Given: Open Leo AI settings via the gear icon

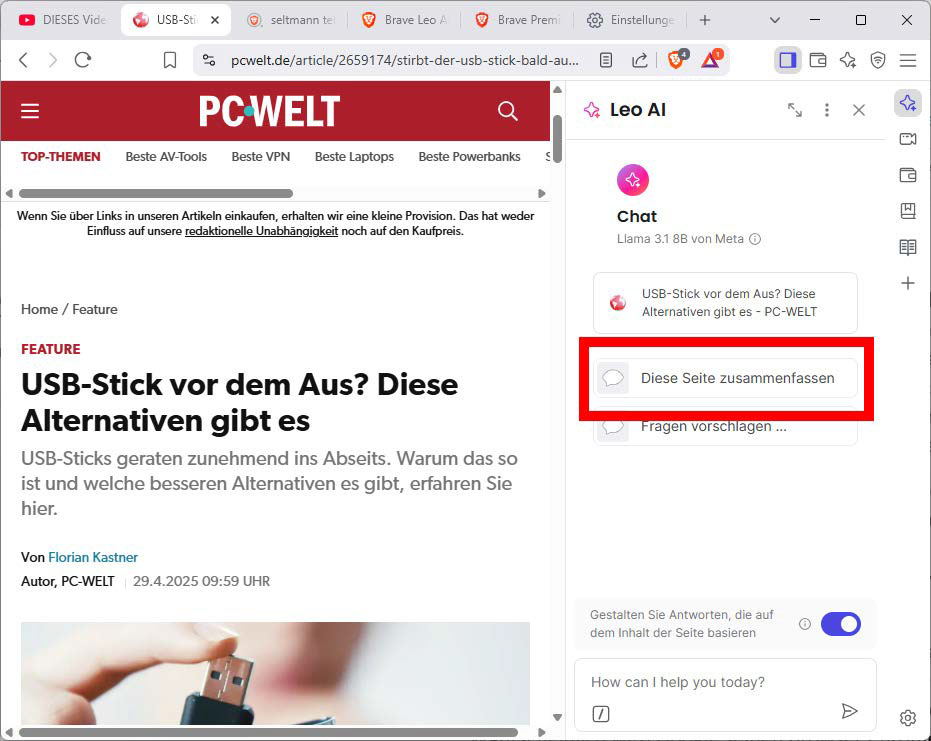Looking at the screenshot, I should click(x=907, y=718).
